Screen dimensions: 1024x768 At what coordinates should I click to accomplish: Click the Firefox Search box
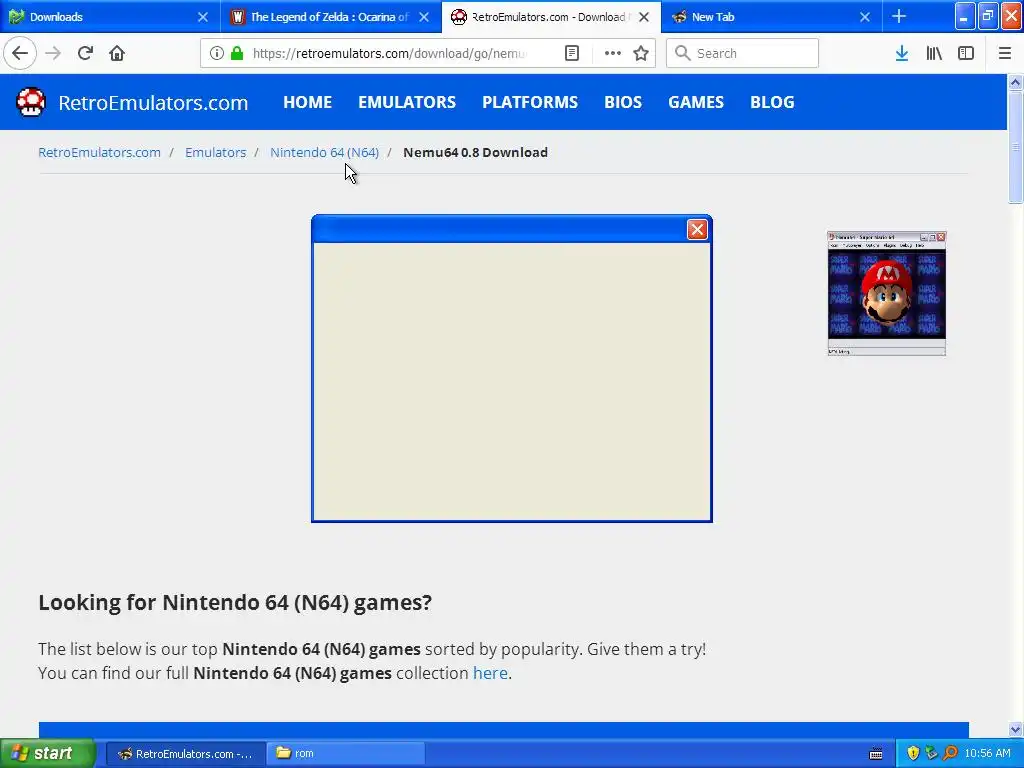tap(742, 53)
